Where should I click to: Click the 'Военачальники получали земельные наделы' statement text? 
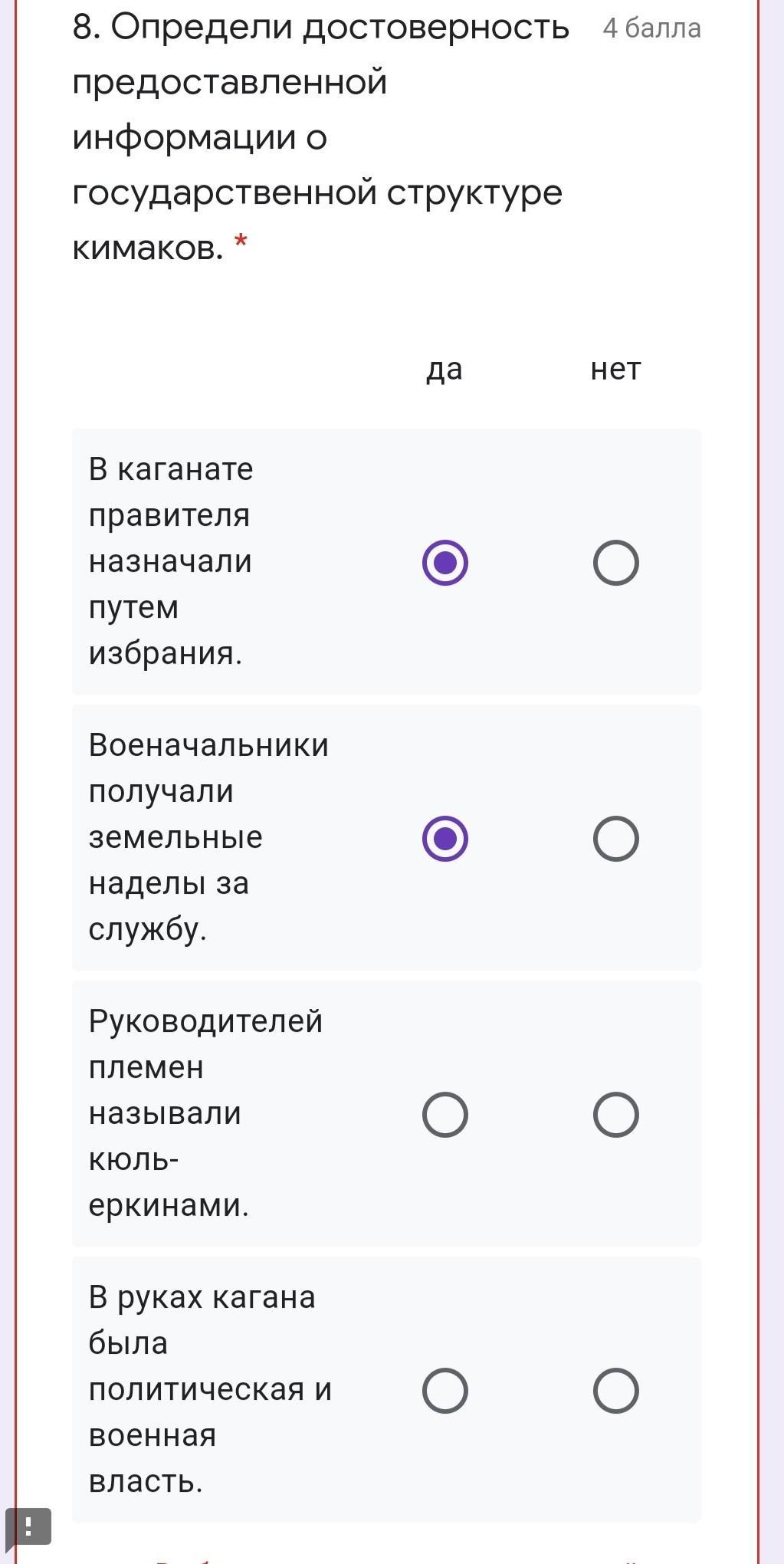coord(208,836)
